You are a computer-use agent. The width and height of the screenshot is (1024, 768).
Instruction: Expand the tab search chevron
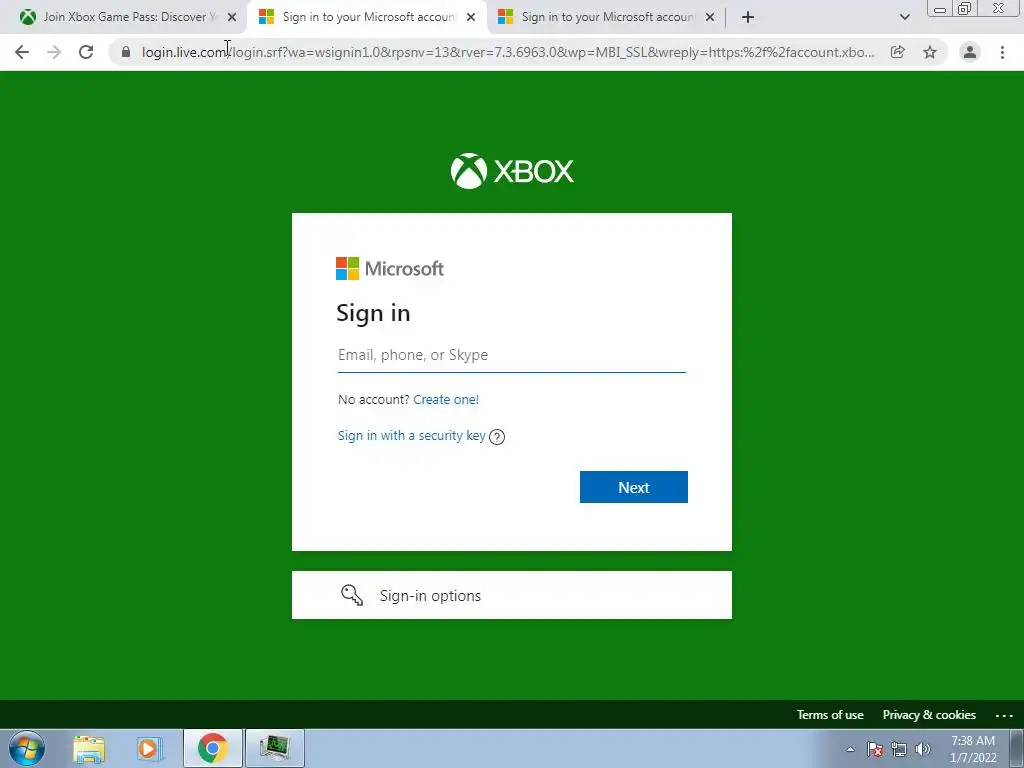pyautogui.click(x=904, y=17)
